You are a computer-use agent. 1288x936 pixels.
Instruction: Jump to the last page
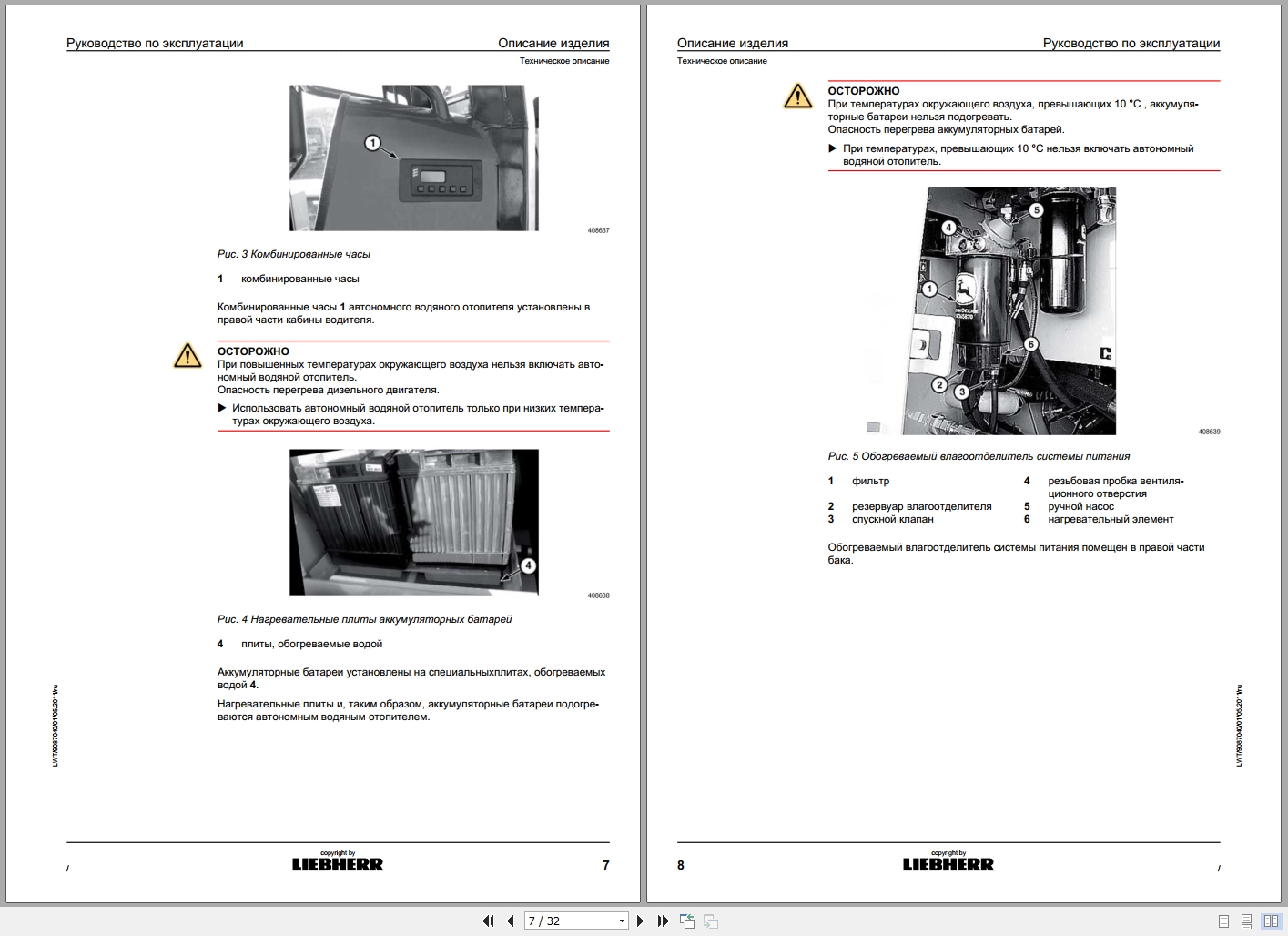[x=663, y=921]
